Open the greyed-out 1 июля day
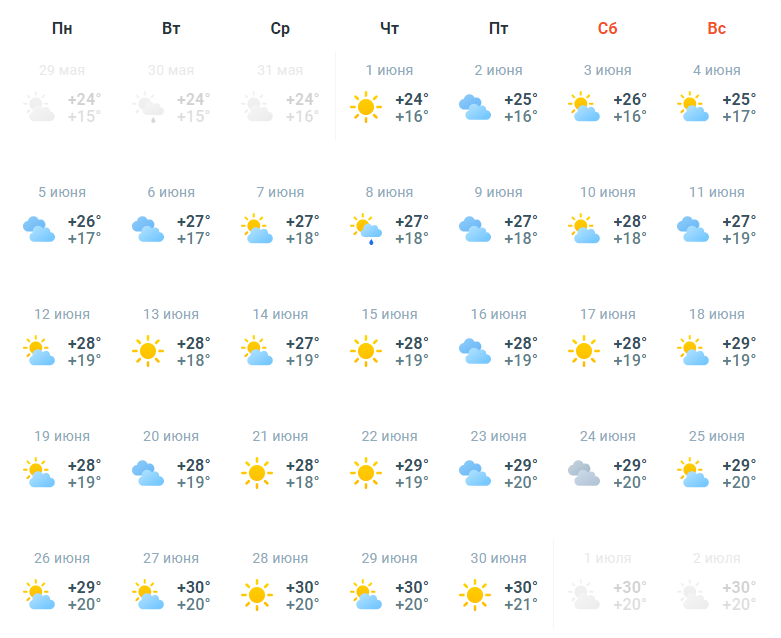Image resolution: width=781 pixels, height=638 pixels. pos(608,583)
